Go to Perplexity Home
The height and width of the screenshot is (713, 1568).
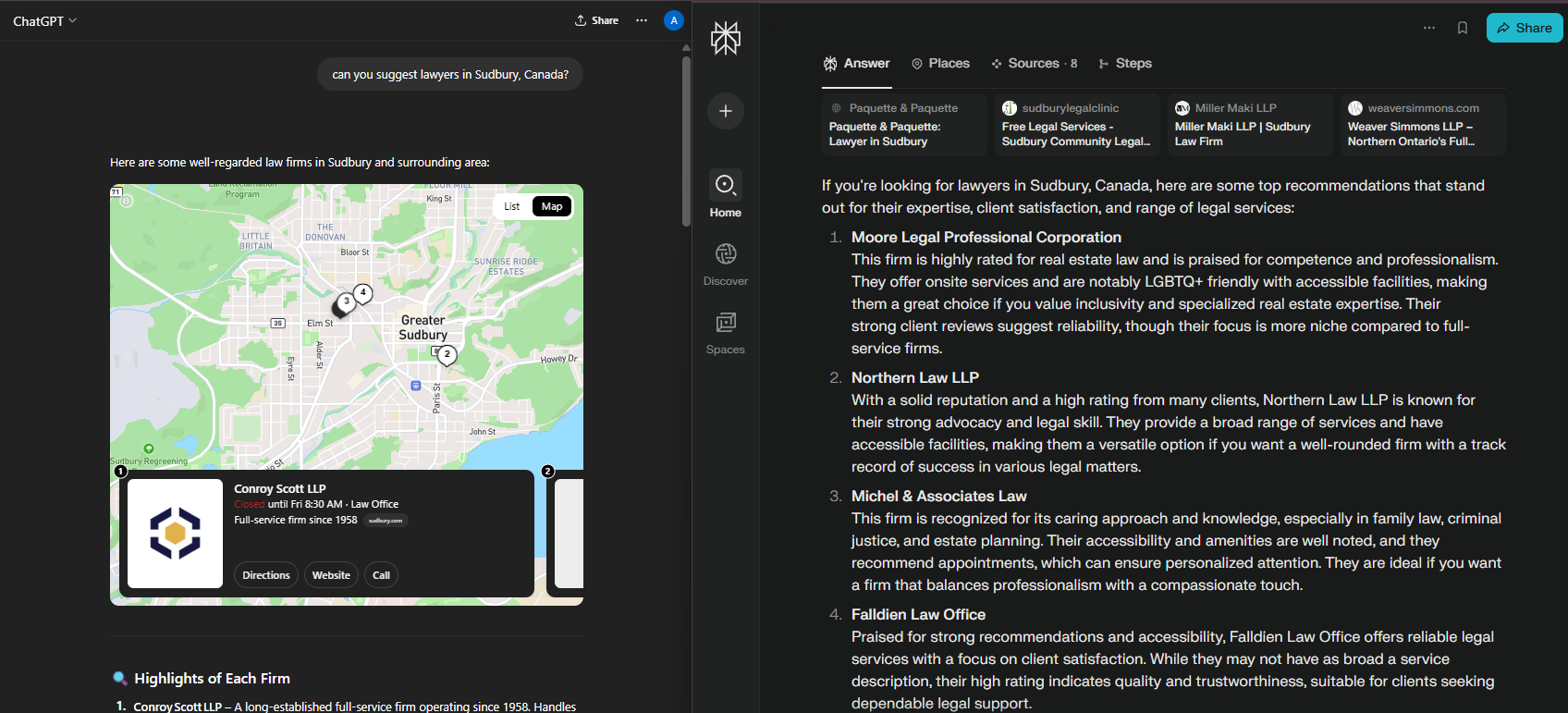726,194
